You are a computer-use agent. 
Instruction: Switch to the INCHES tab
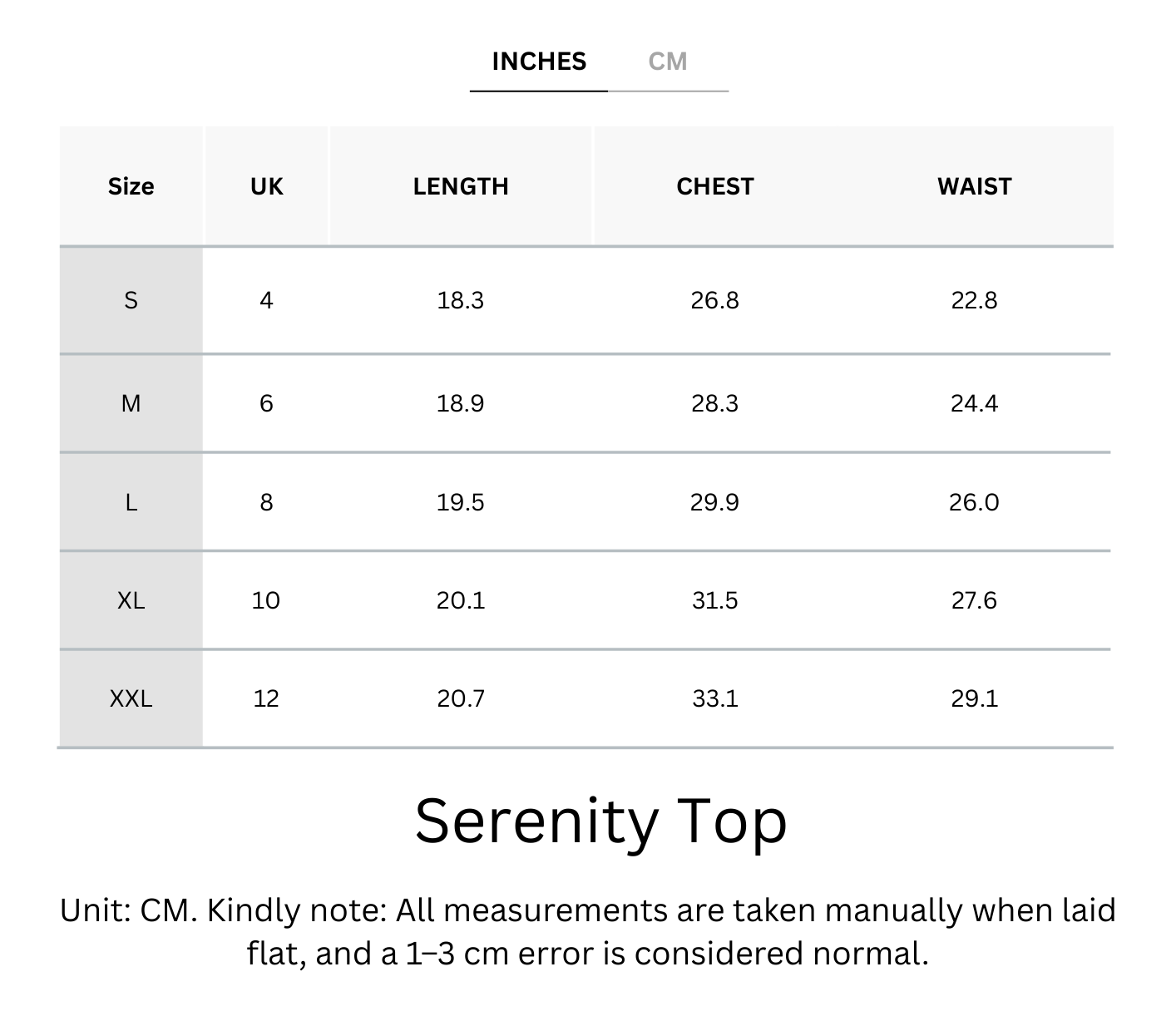(x=539, y=62)
